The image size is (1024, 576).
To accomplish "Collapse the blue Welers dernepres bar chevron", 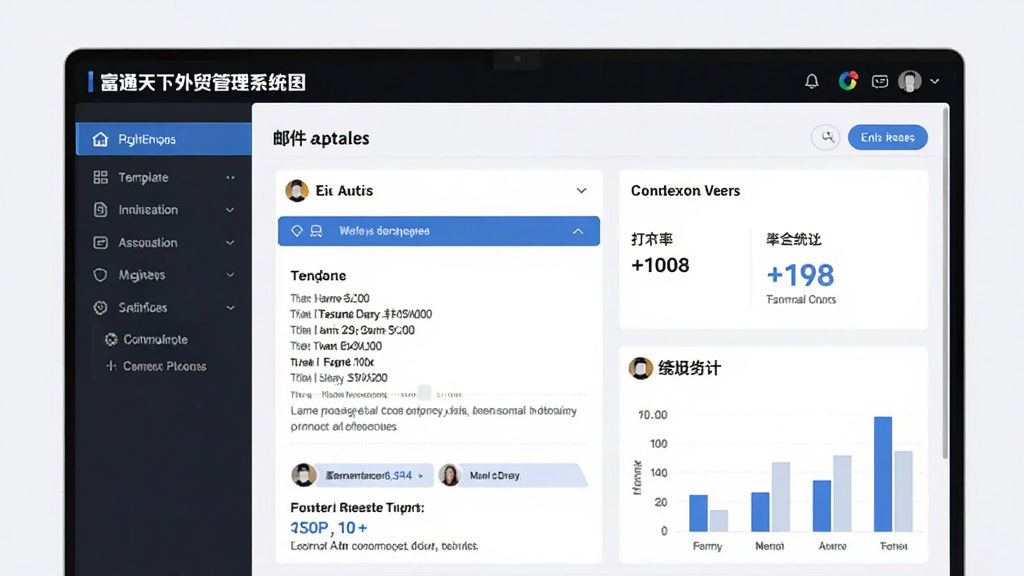I will click(578, 231).
